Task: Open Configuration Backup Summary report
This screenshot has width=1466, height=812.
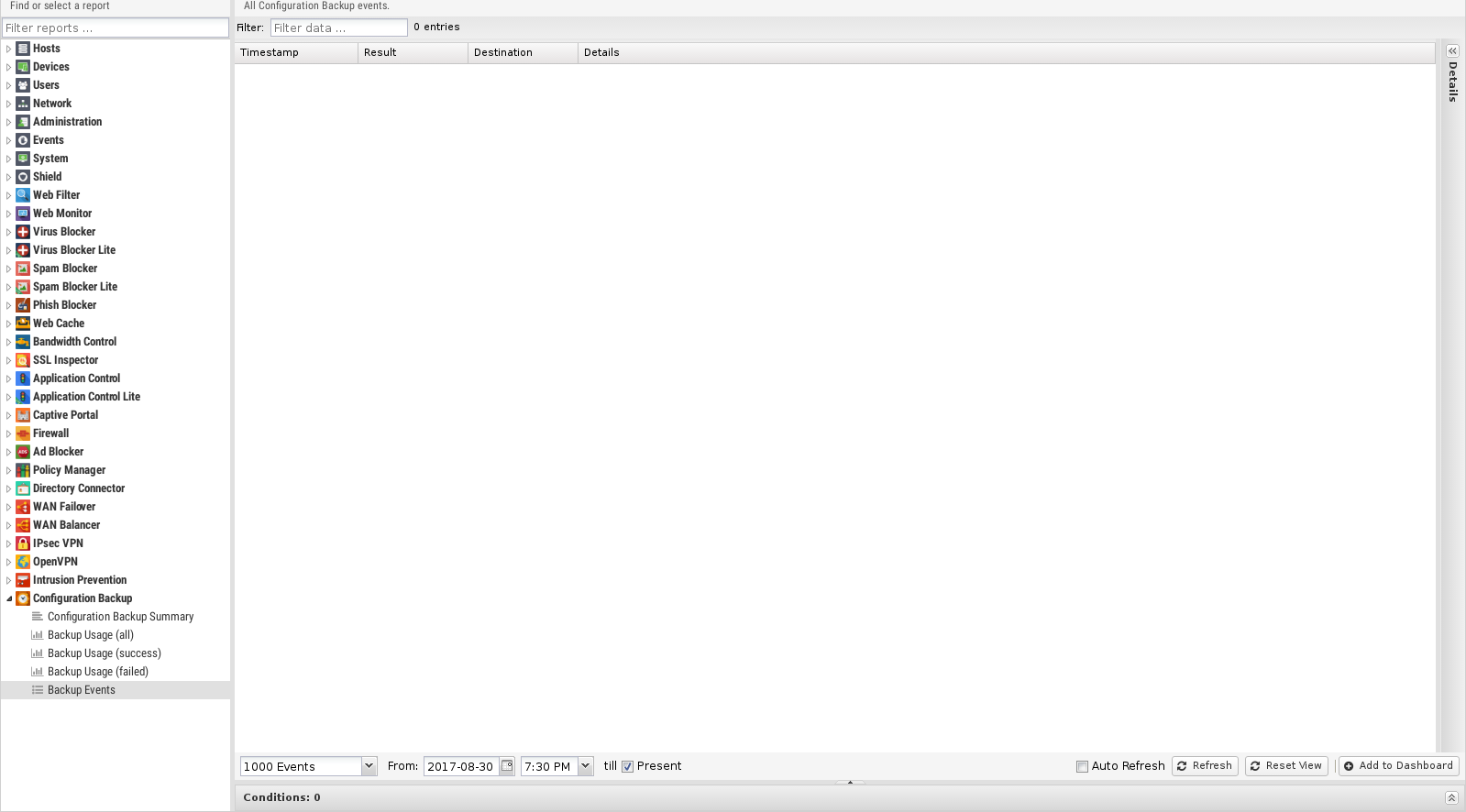Action: 120,617
